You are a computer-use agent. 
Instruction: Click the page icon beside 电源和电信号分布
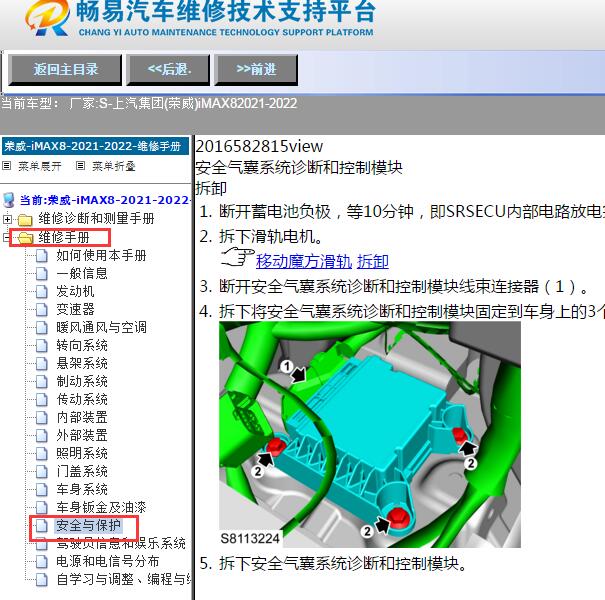(42, 561)
